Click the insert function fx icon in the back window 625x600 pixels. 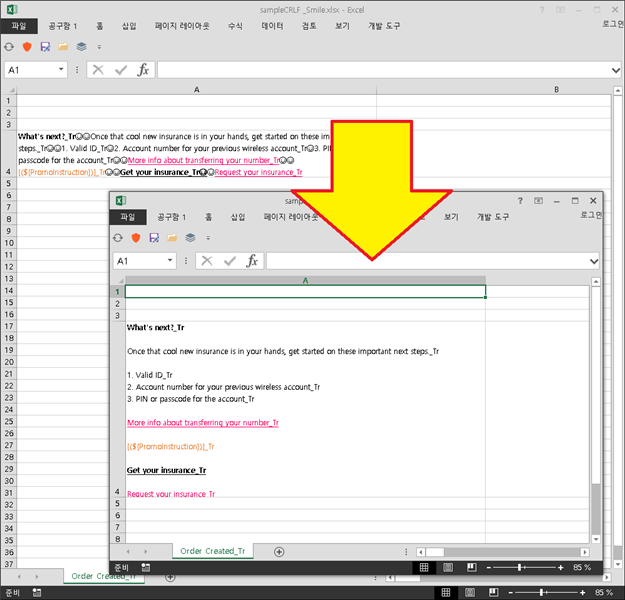(143, 70)
